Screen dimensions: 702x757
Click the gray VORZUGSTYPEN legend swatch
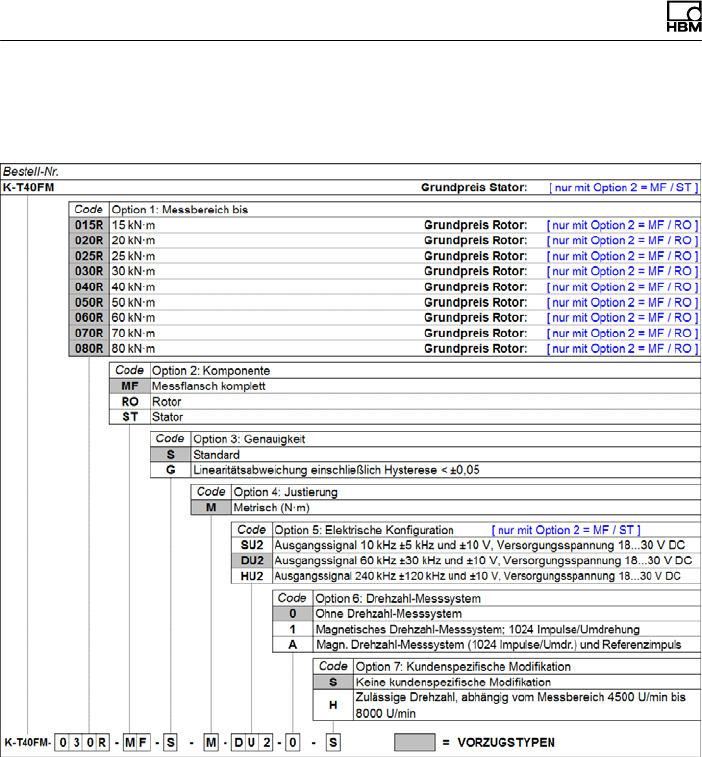point(415,742)
